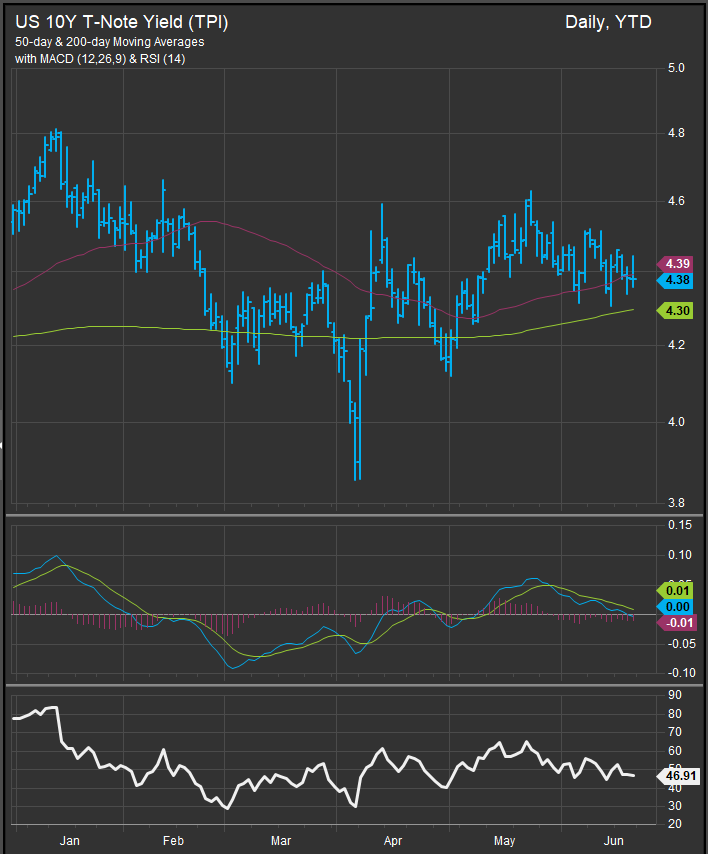Click the 'Apr' label on the time axis
The image size is (708, 854).
393,840
